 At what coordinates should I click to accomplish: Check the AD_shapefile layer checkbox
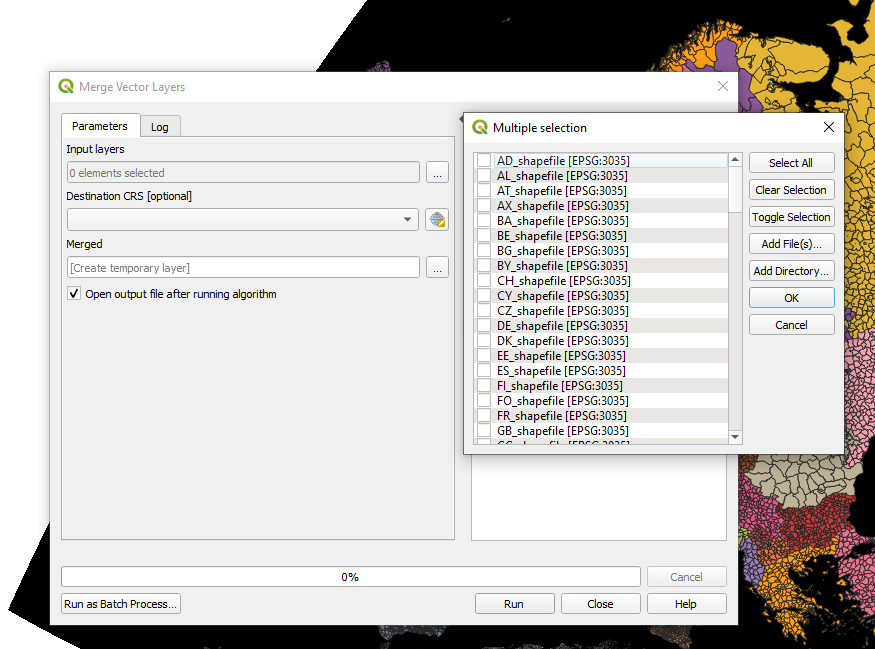(x=484, y=161)
